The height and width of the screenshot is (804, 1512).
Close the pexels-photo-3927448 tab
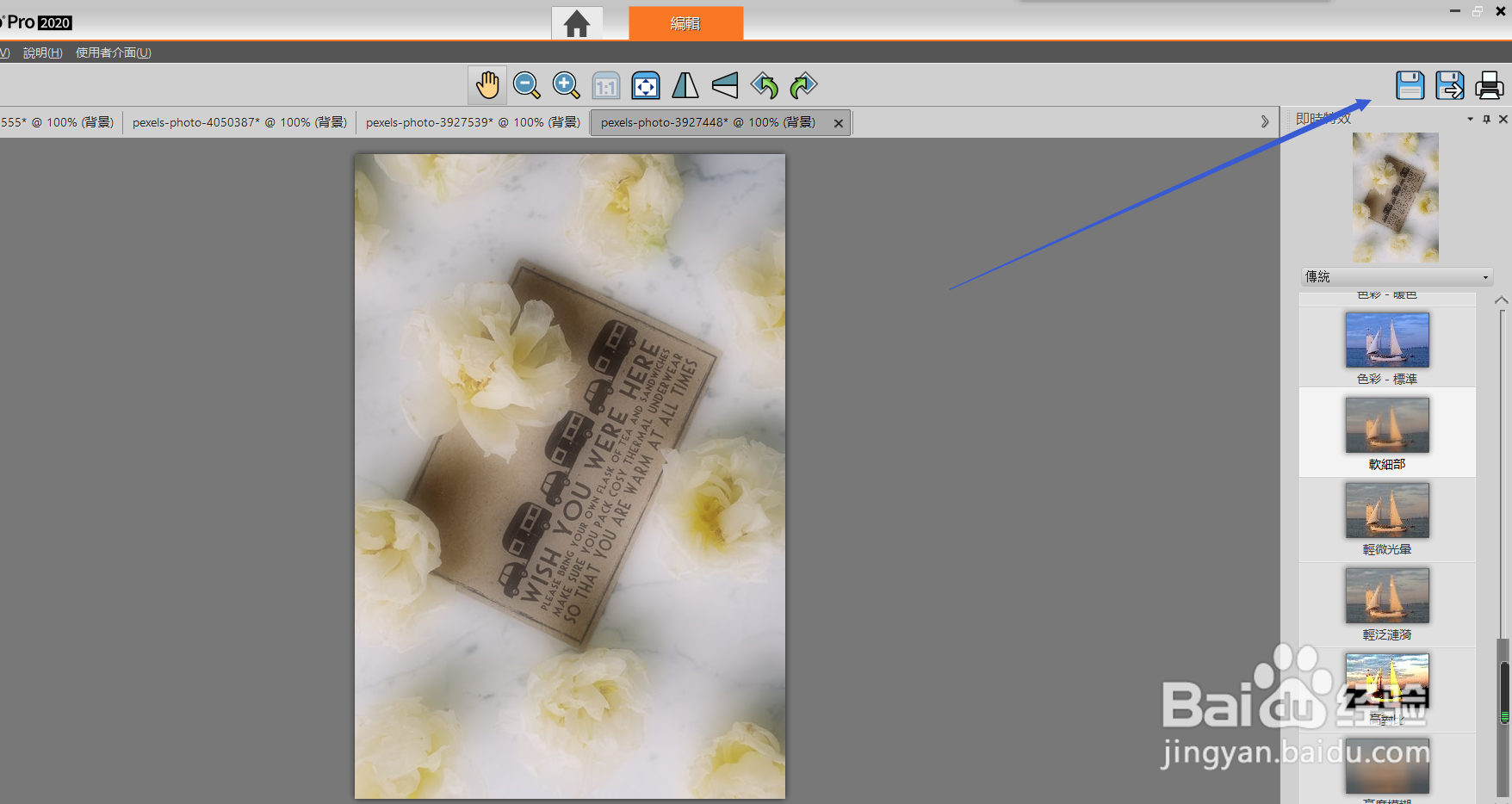[839, 123]
